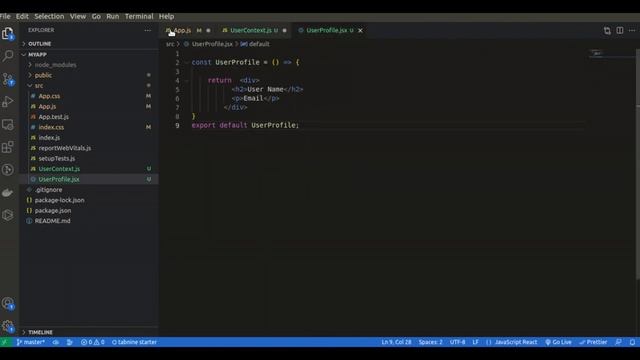Image resolution: width=640 pixels, height=360 pixels.
Task: Change LF end of line sequence
Action: (x=476, y=342)
